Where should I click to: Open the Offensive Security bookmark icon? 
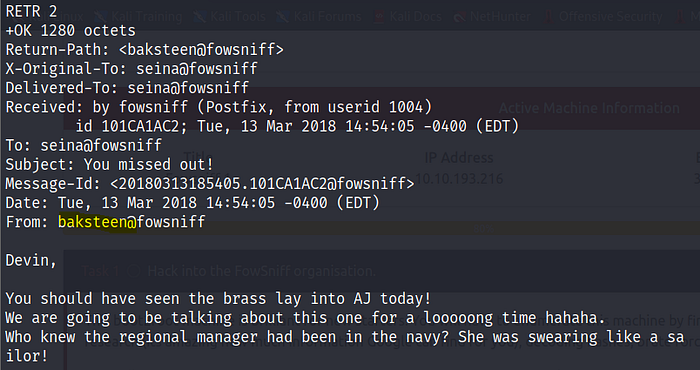549,17
